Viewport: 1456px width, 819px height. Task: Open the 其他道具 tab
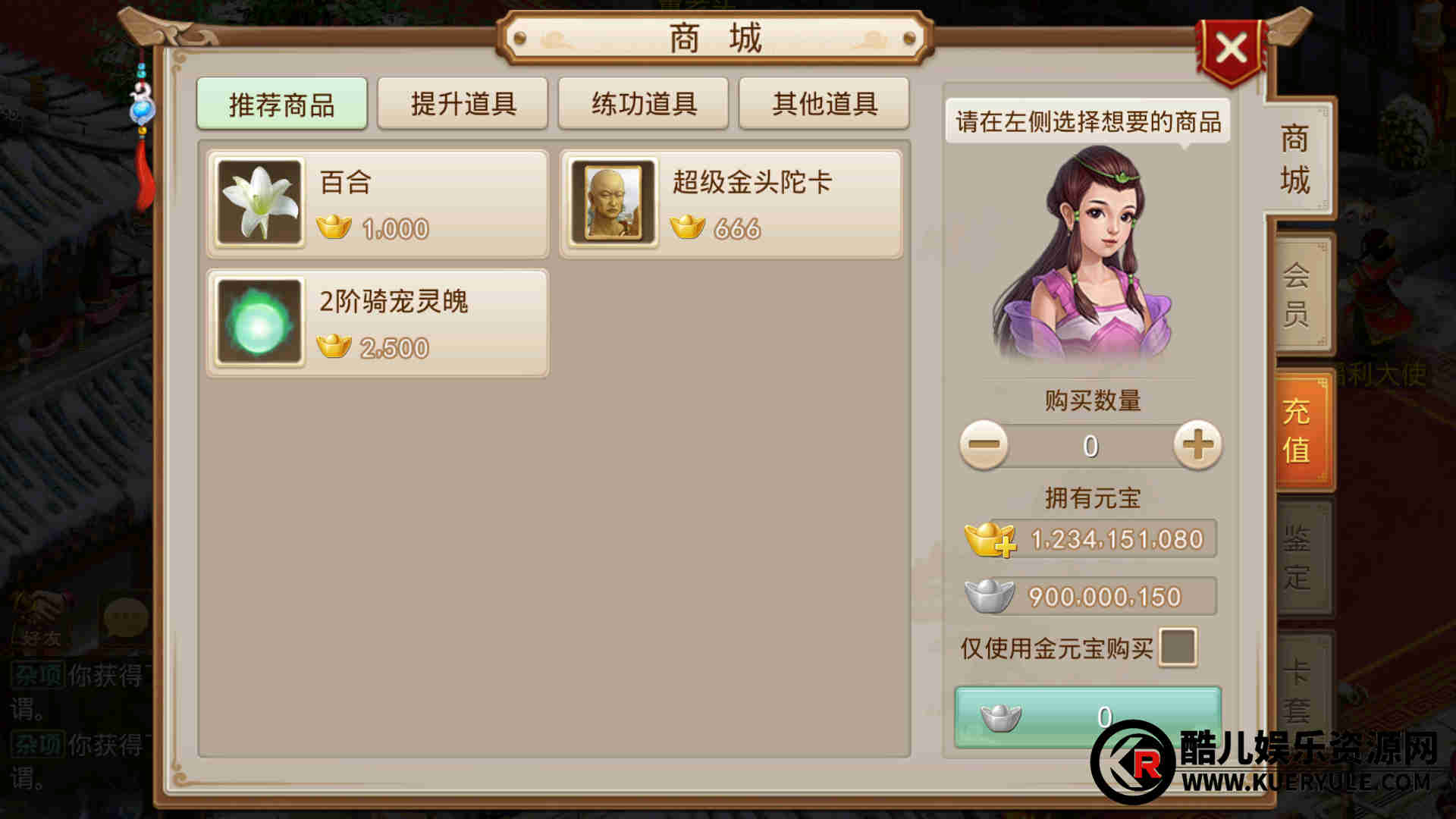pos(824,103)
